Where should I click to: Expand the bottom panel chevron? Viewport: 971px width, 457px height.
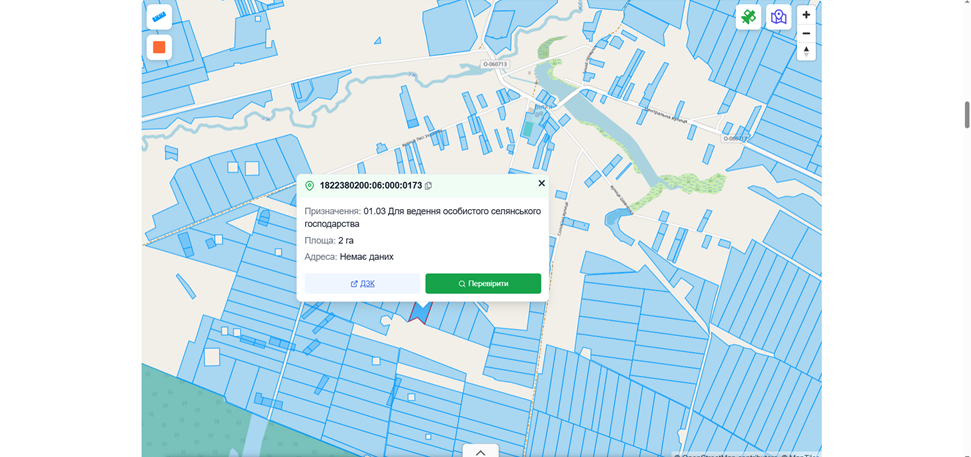481,451
